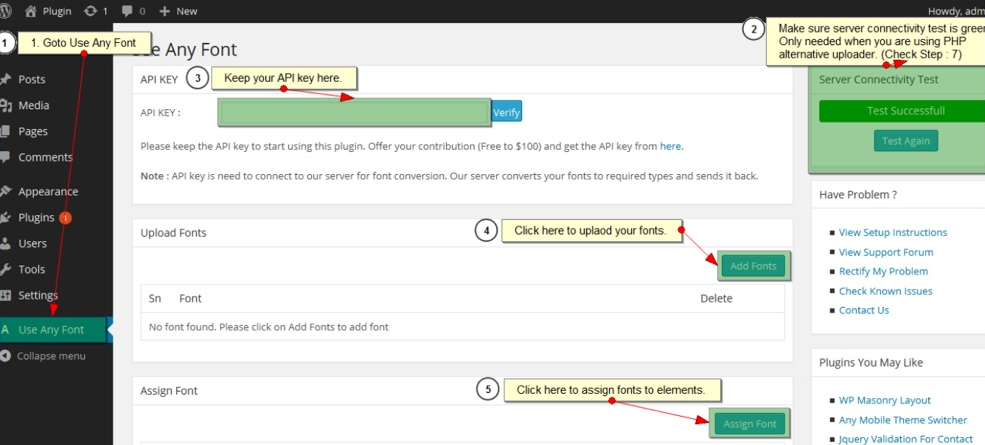Click the Sn column header
This screenshot has height=445, width=985.
155,298
